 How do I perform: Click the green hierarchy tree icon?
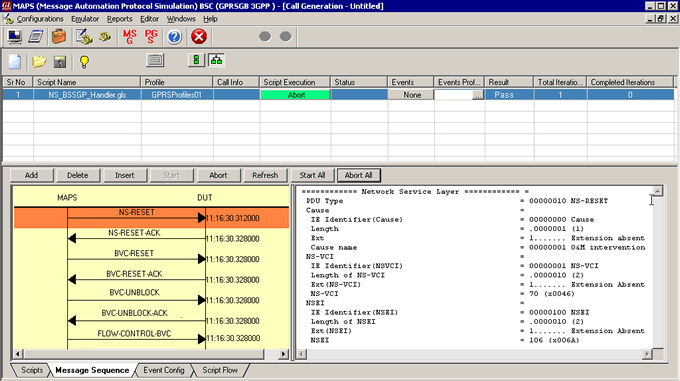coord(216,60)
